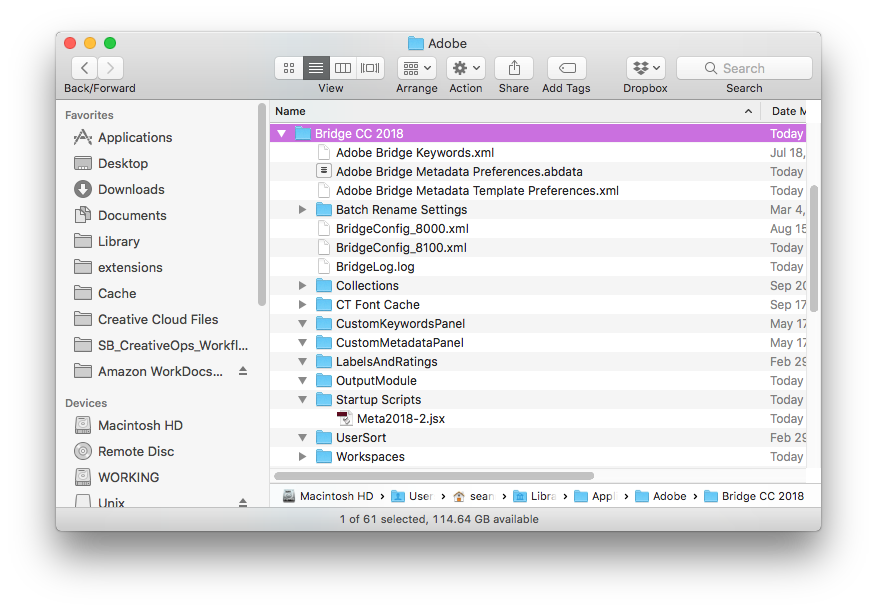The image size is (877, 611).
Task: Click Bridge CC 2018 in path bar
Action: pyautogui.click(x=754, y=496)
